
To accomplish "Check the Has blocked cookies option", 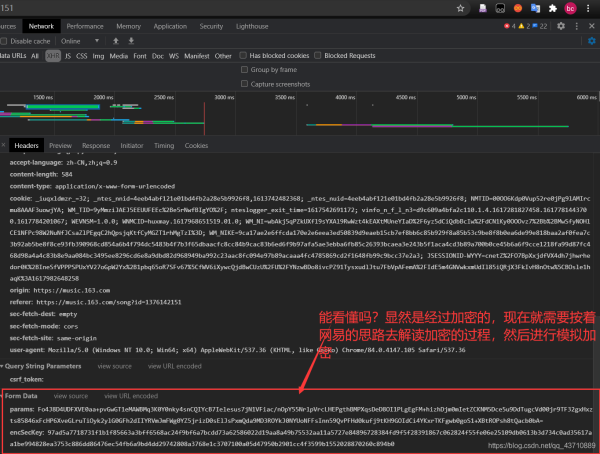I will click(x=243, y=56).
